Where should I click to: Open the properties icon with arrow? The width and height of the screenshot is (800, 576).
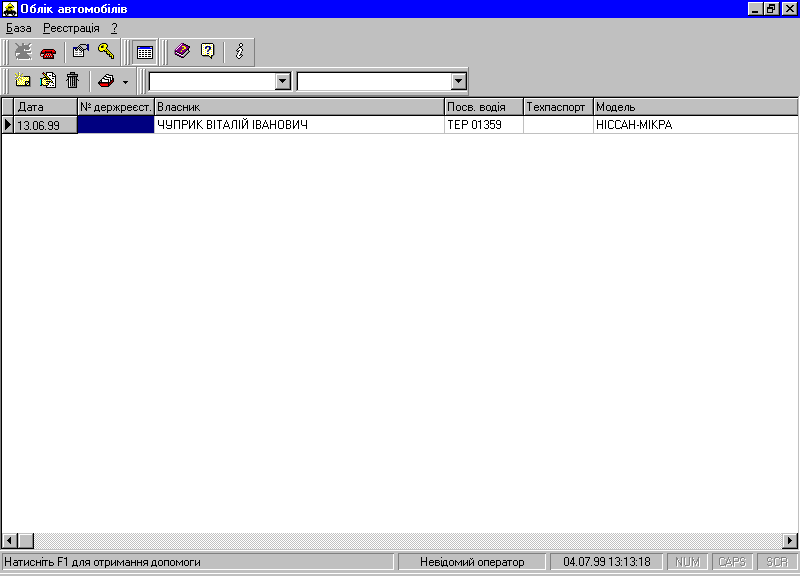click(x=81, y=52)
